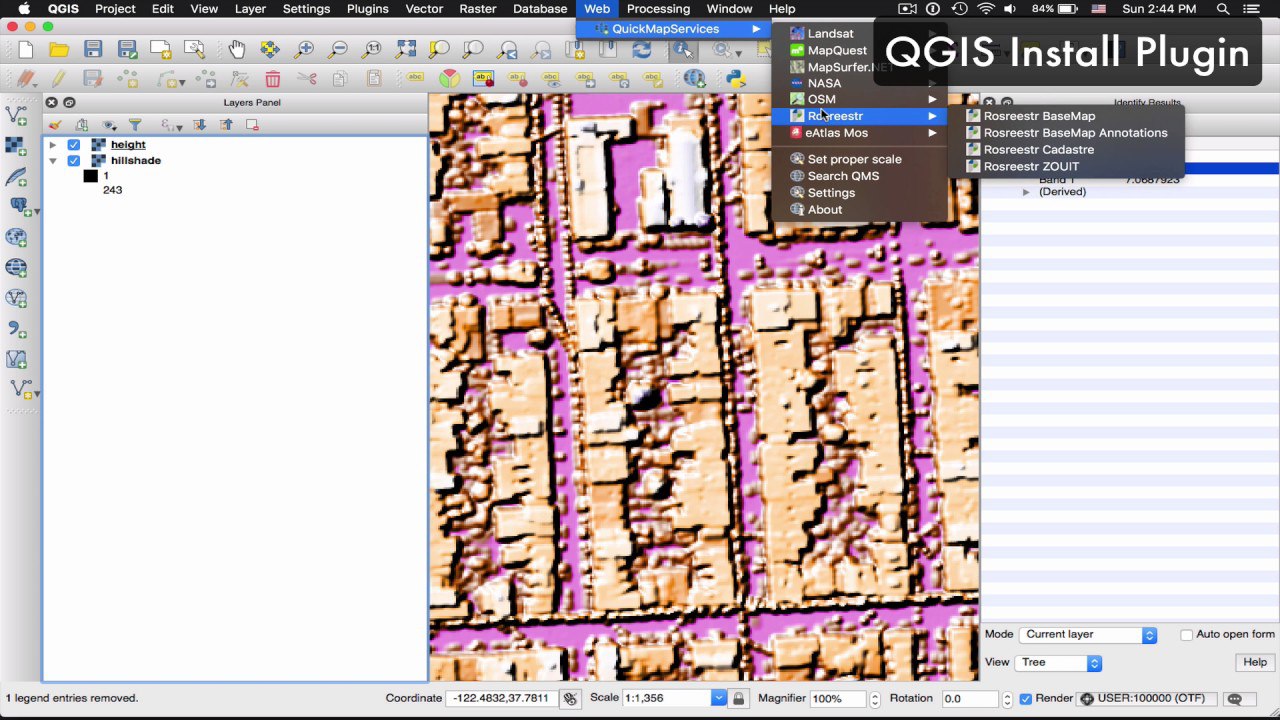The image size is (1280, 720).
Task: Open the Scale dropdown arrow
Action: (719, 699)
